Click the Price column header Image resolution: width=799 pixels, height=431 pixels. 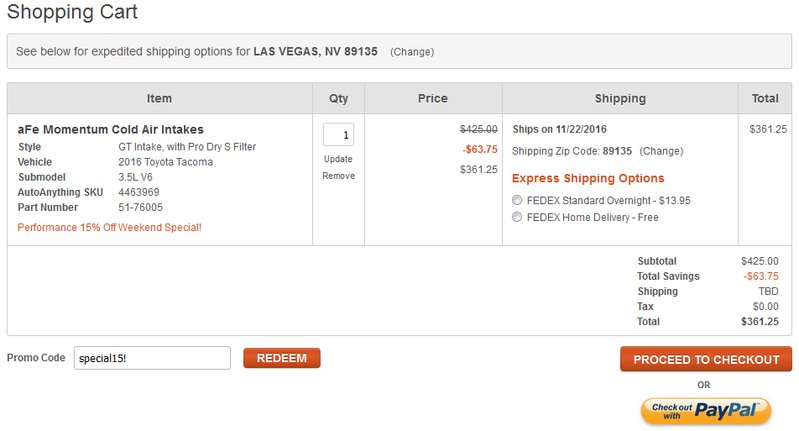pyautogui.click(x=433, y=98)
